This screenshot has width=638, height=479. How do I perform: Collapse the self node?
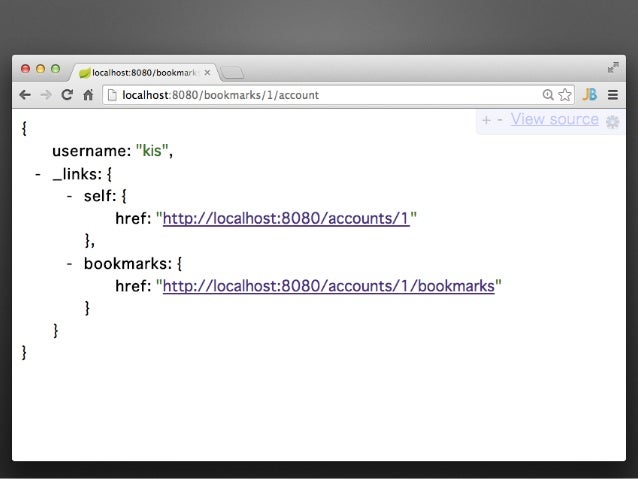[x=70, y=196]
